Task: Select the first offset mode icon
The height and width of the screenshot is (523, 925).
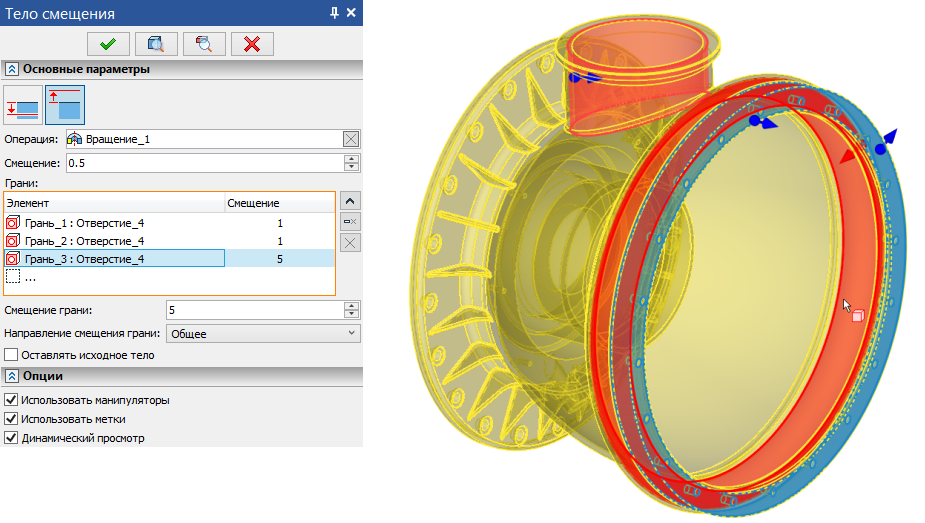Action: (x=23, y=105)
